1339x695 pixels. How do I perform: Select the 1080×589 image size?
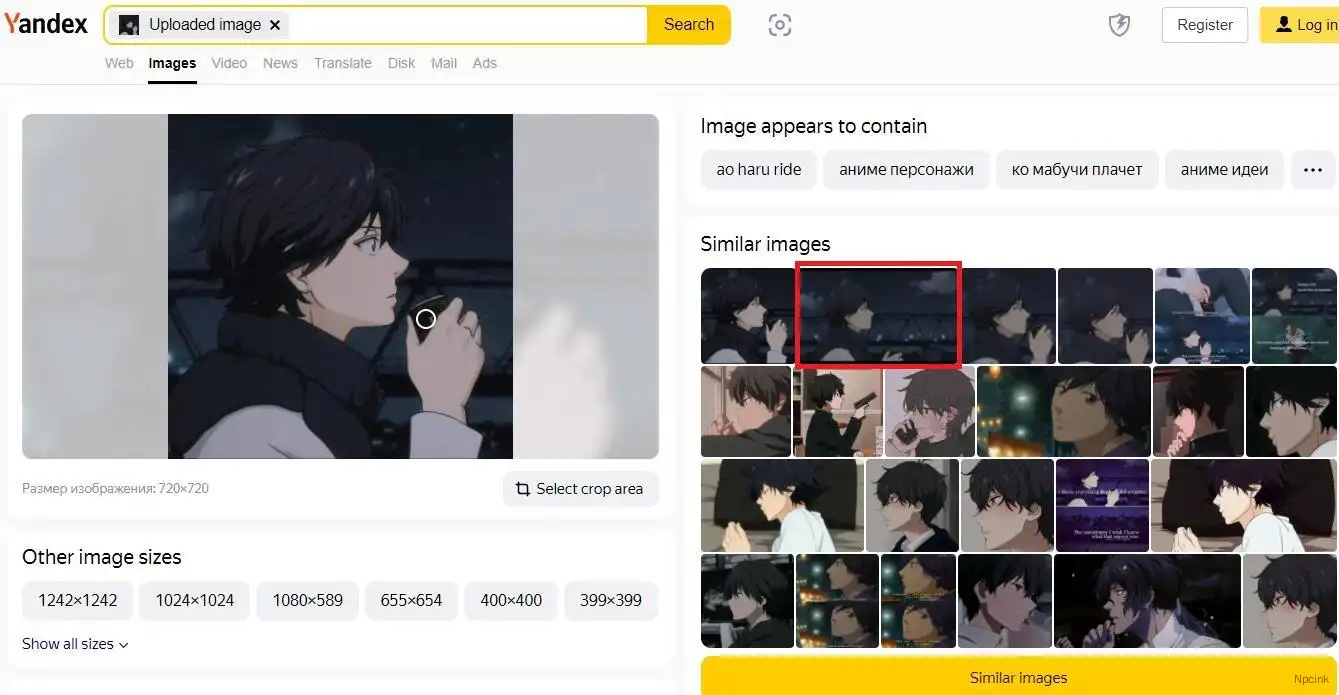[x=308, y=601]
